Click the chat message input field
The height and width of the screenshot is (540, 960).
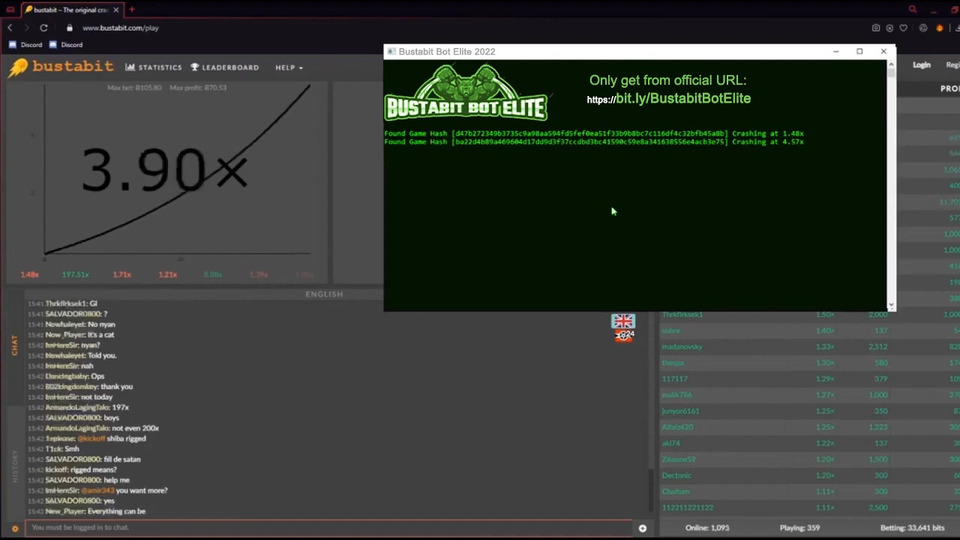pyautogui.click(x=329, y=528)
